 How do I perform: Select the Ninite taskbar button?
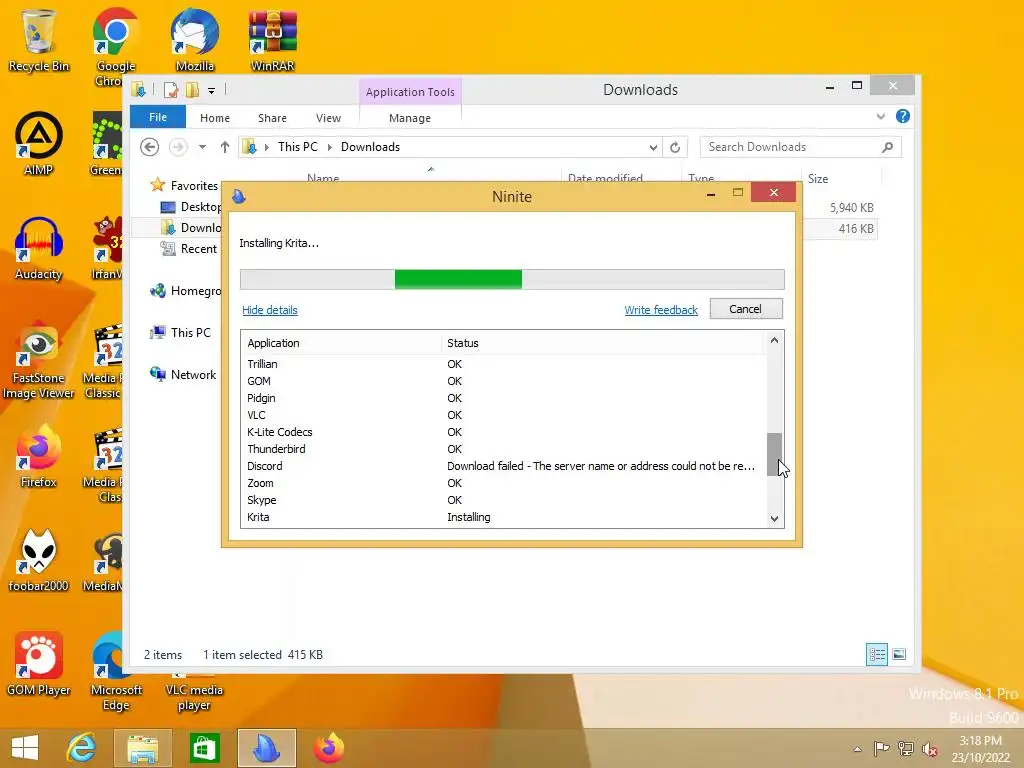point(266,748)
